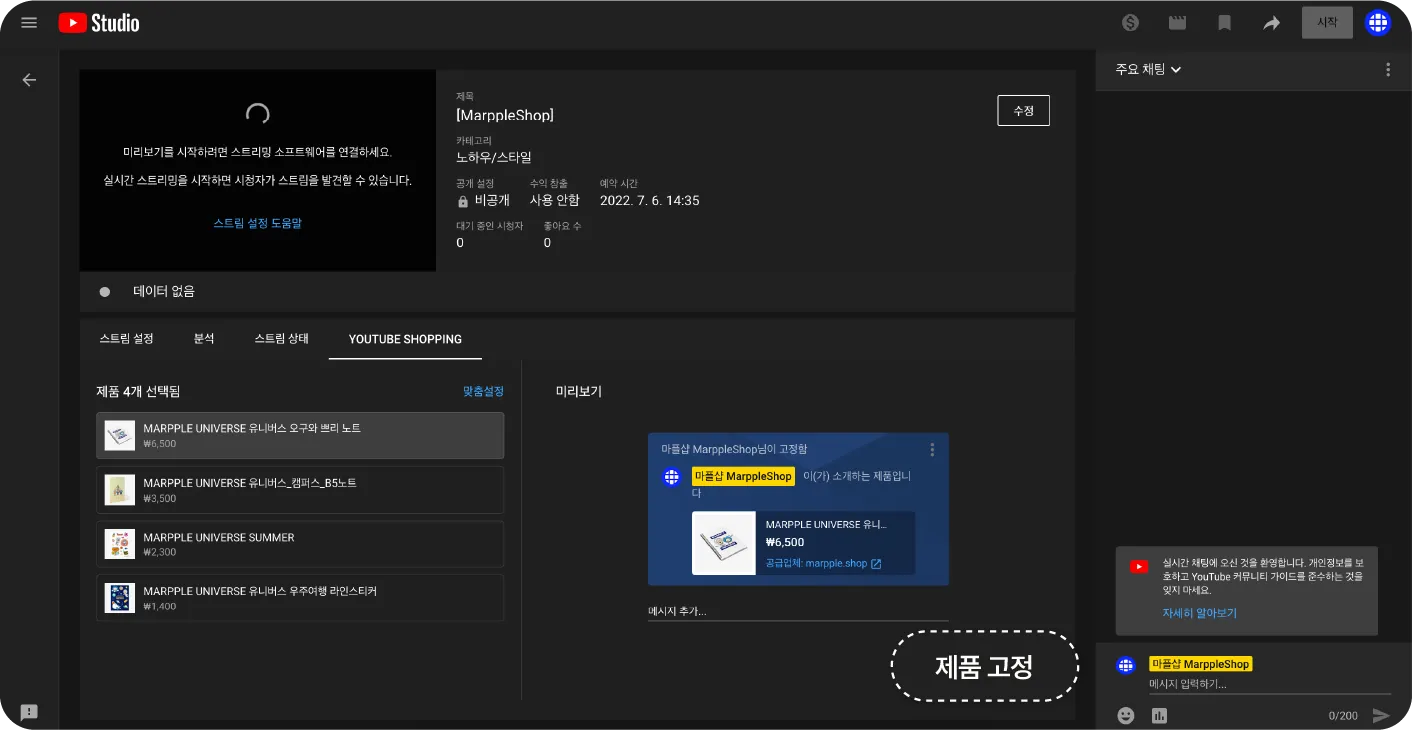
Task: Select the 유니버스_캠퍼스_B5노트 product name
Action: point(250,483)
